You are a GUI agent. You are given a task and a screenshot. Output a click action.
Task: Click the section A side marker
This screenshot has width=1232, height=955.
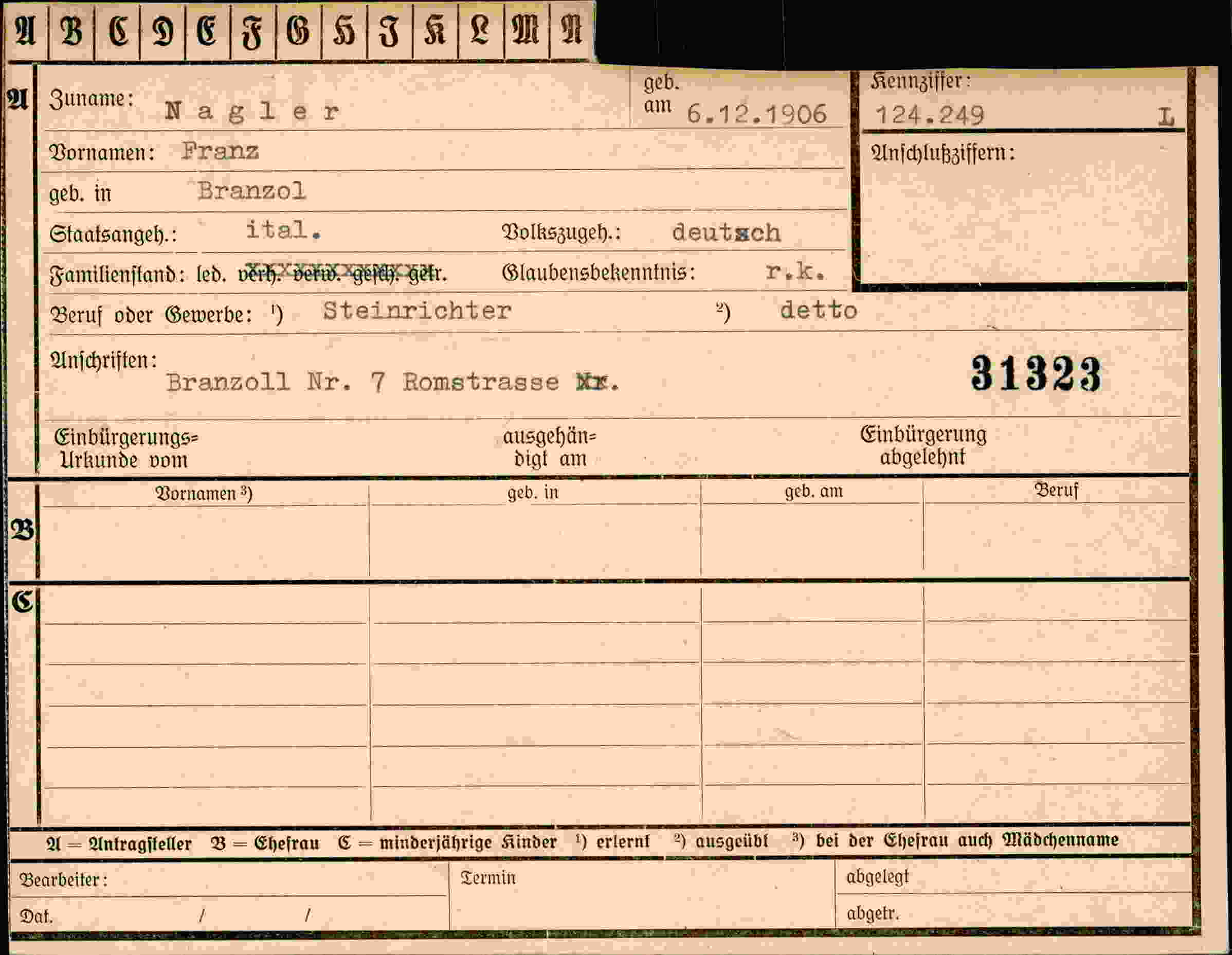[x=17, y=100]
